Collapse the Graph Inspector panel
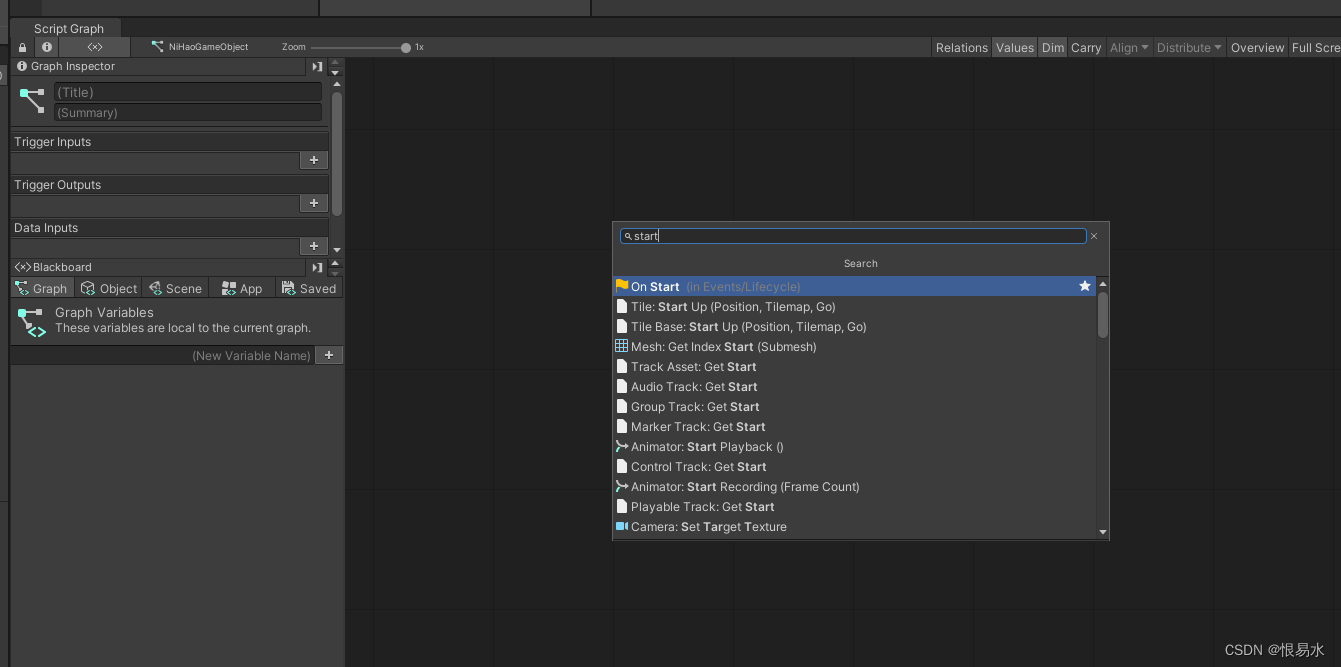Image resolution: width=1341 pixels, height=667 pixels. tap(316, 66)
